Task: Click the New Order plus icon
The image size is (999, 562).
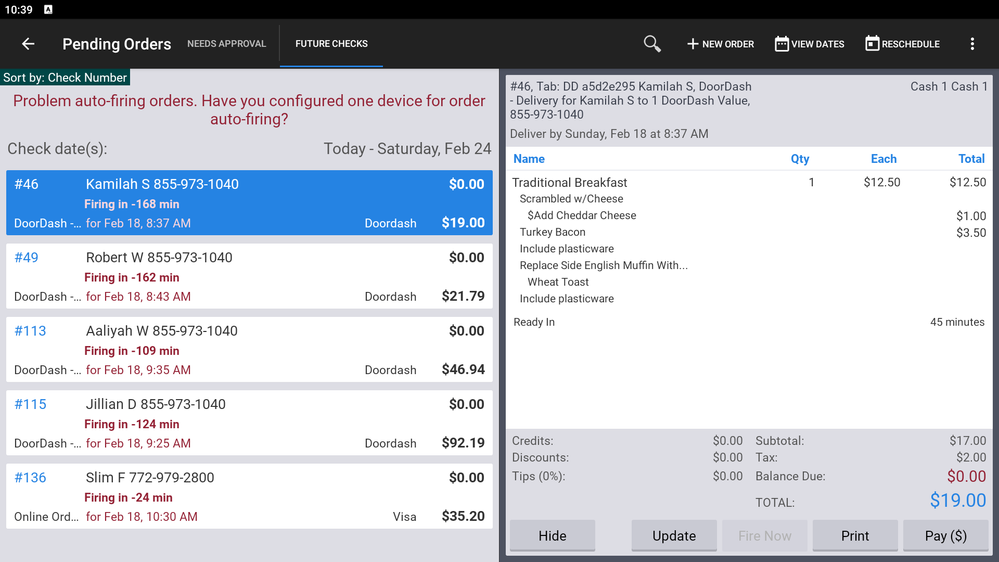Action: coord(692,44)
